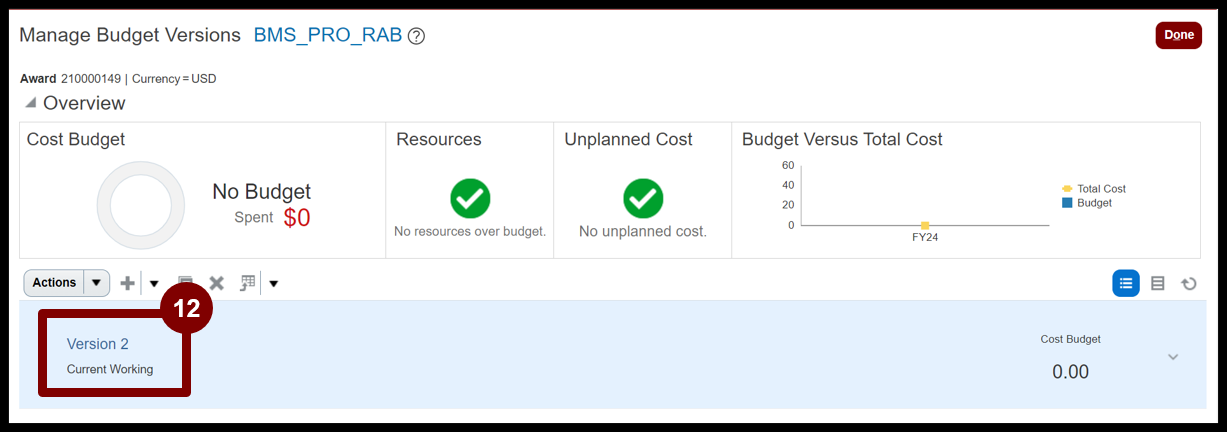Expand the Version 2 row chevron

tap(1173, 357)
